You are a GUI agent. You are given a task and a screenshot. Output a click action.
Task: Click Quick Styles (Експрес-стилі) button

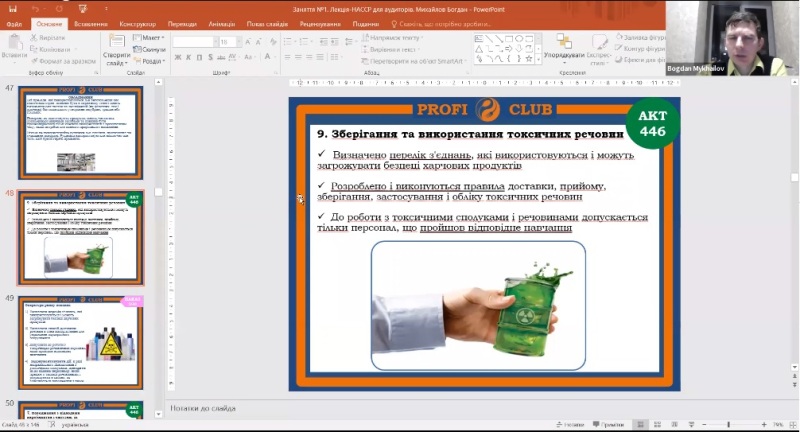598,48
